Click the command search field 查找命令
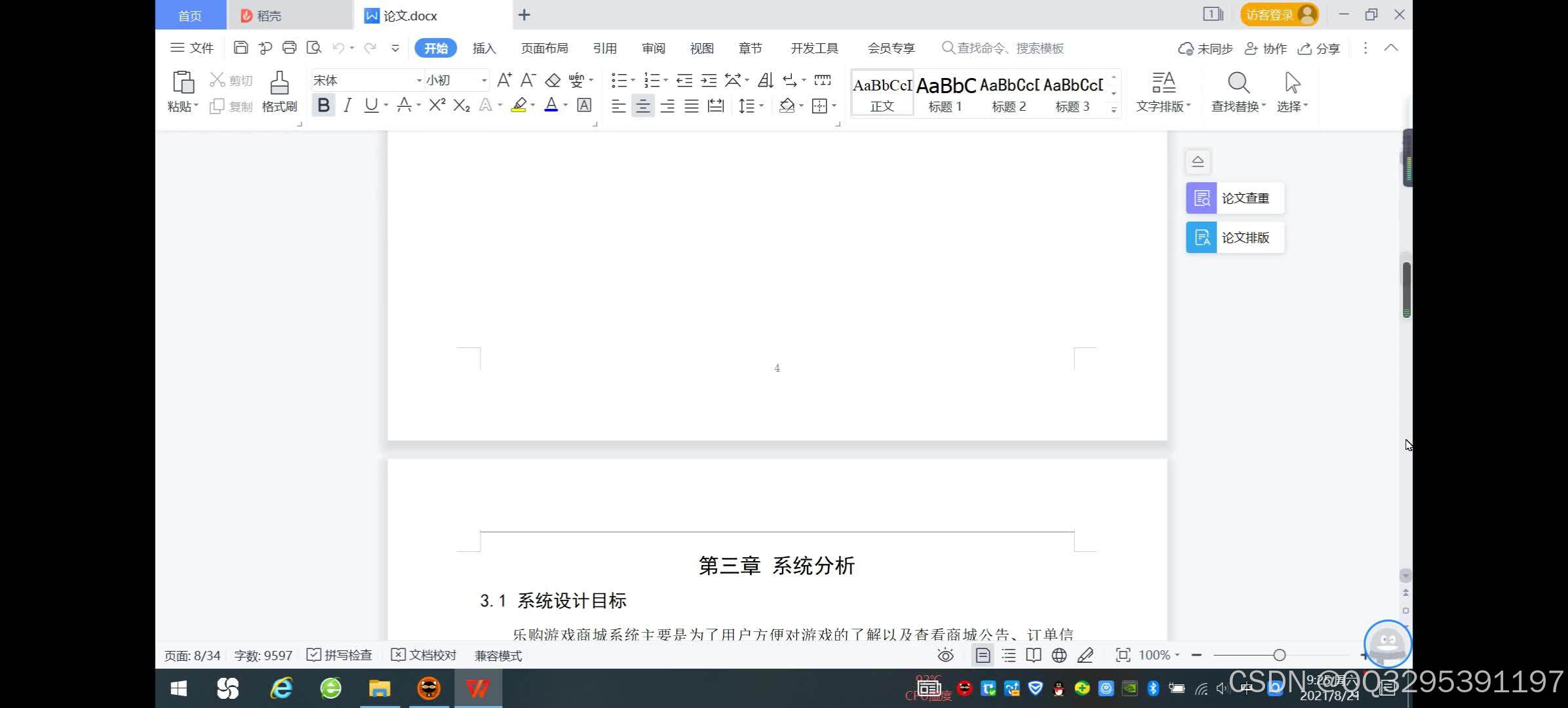The width and height of the screenshot is (1568, 708). pyautogui.click(x=1003, y=48)
